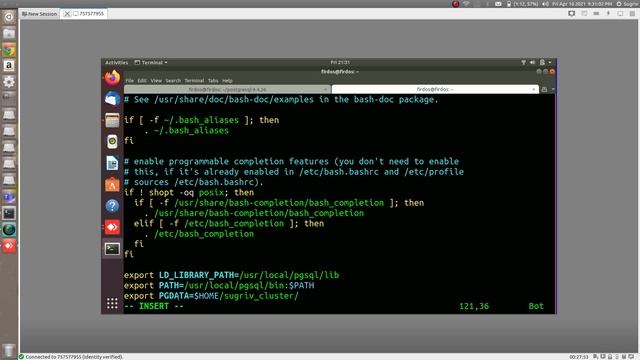This screenshot has height=360, width=640.
Task: Open Thunderbird mail in the remote dock
Action: (112, 99)
